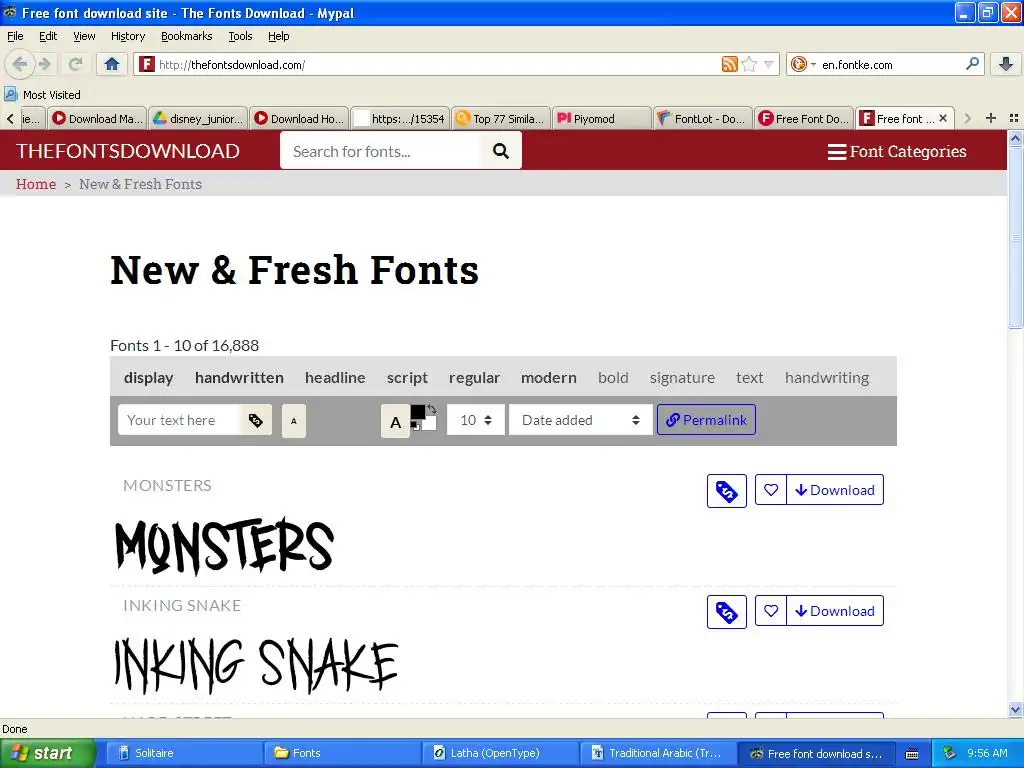Click the Your text here preview field

pos(179,420)
